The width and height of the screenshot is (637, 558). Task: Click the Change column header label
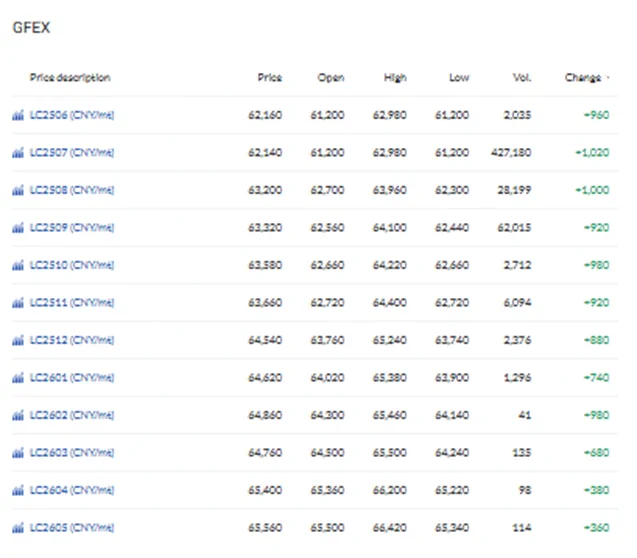click(583, 78)
